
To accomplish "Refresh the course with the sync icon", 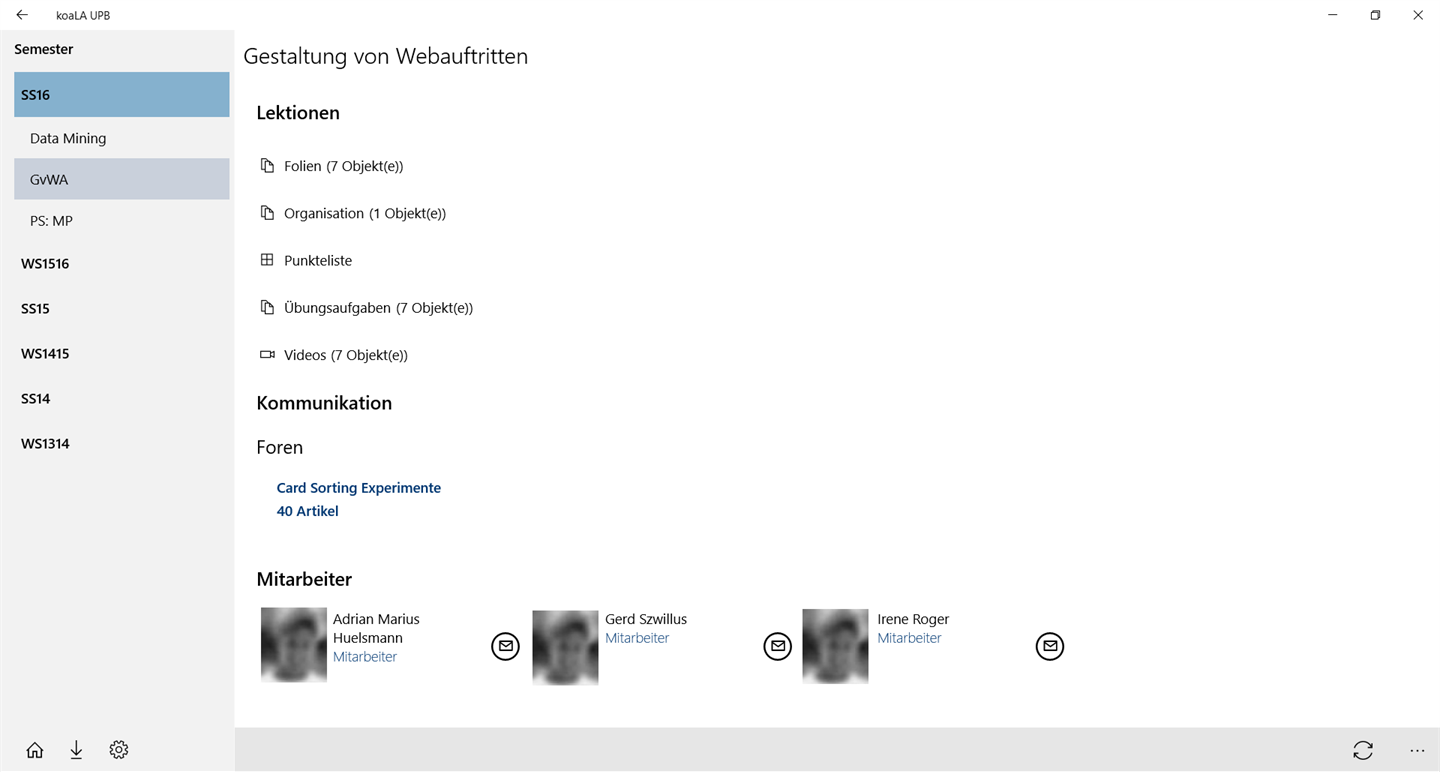I will [1362, 750].
